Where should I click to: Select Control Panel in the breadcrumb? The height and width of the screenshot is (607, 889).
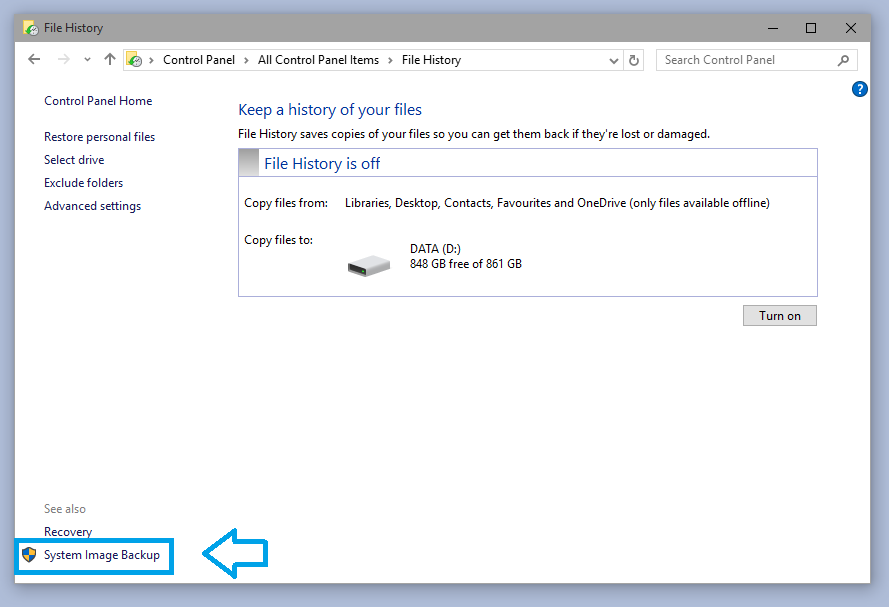pos(198,60)
